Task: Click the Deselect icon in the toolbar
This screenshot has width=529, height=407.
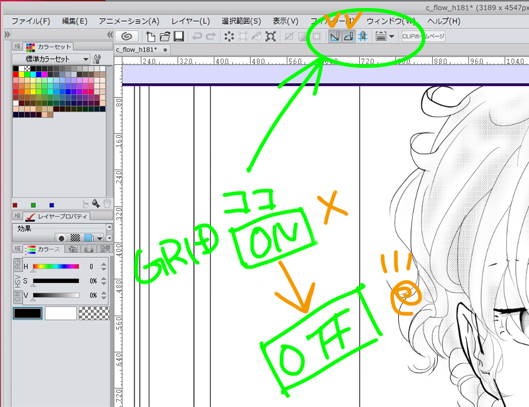Action: click(289, 36)
